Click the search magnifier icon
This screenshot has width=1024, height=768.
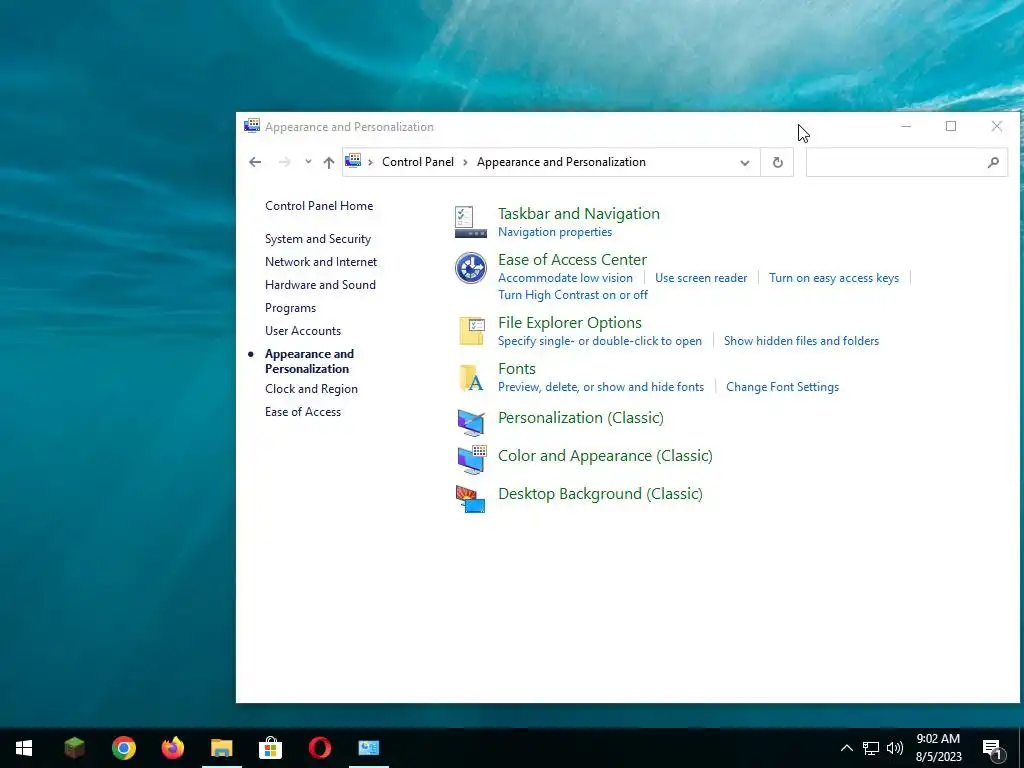[993, 162]
